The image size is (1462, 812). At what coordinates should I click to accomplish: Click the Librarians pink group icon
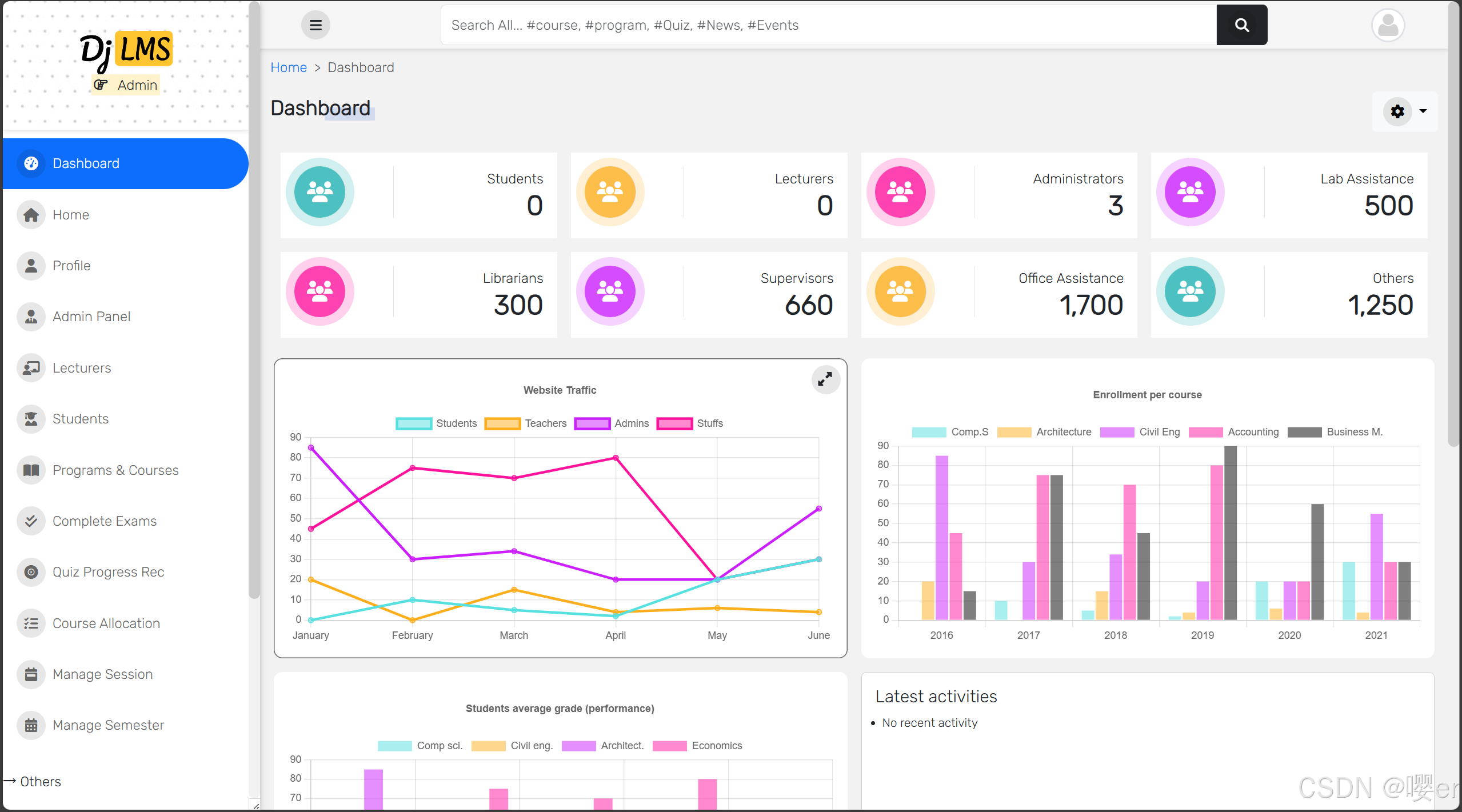click(319, 291)
